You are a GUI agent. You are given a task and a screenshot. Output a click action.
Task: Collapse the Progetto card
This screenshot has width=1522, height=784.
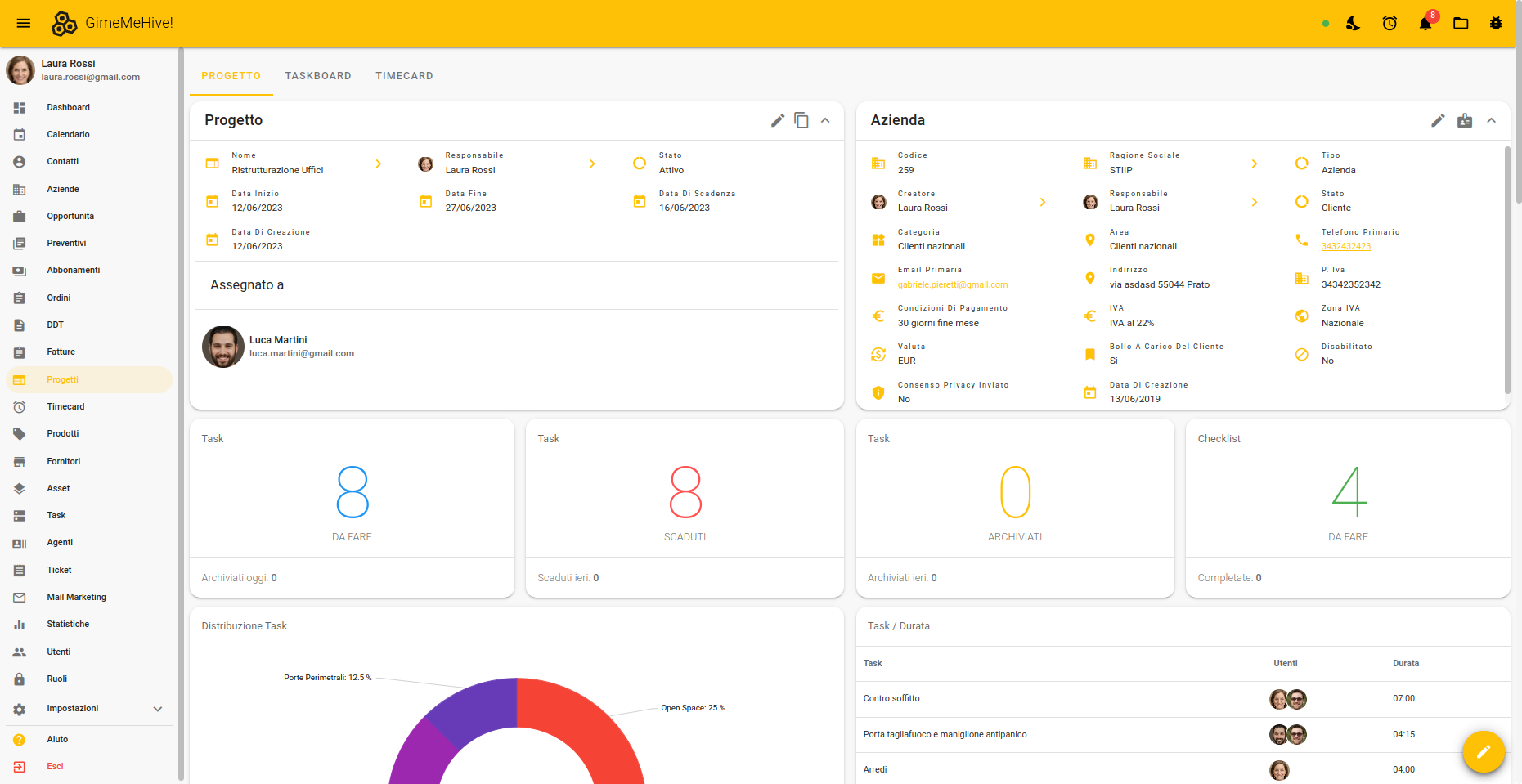[825, 120]
